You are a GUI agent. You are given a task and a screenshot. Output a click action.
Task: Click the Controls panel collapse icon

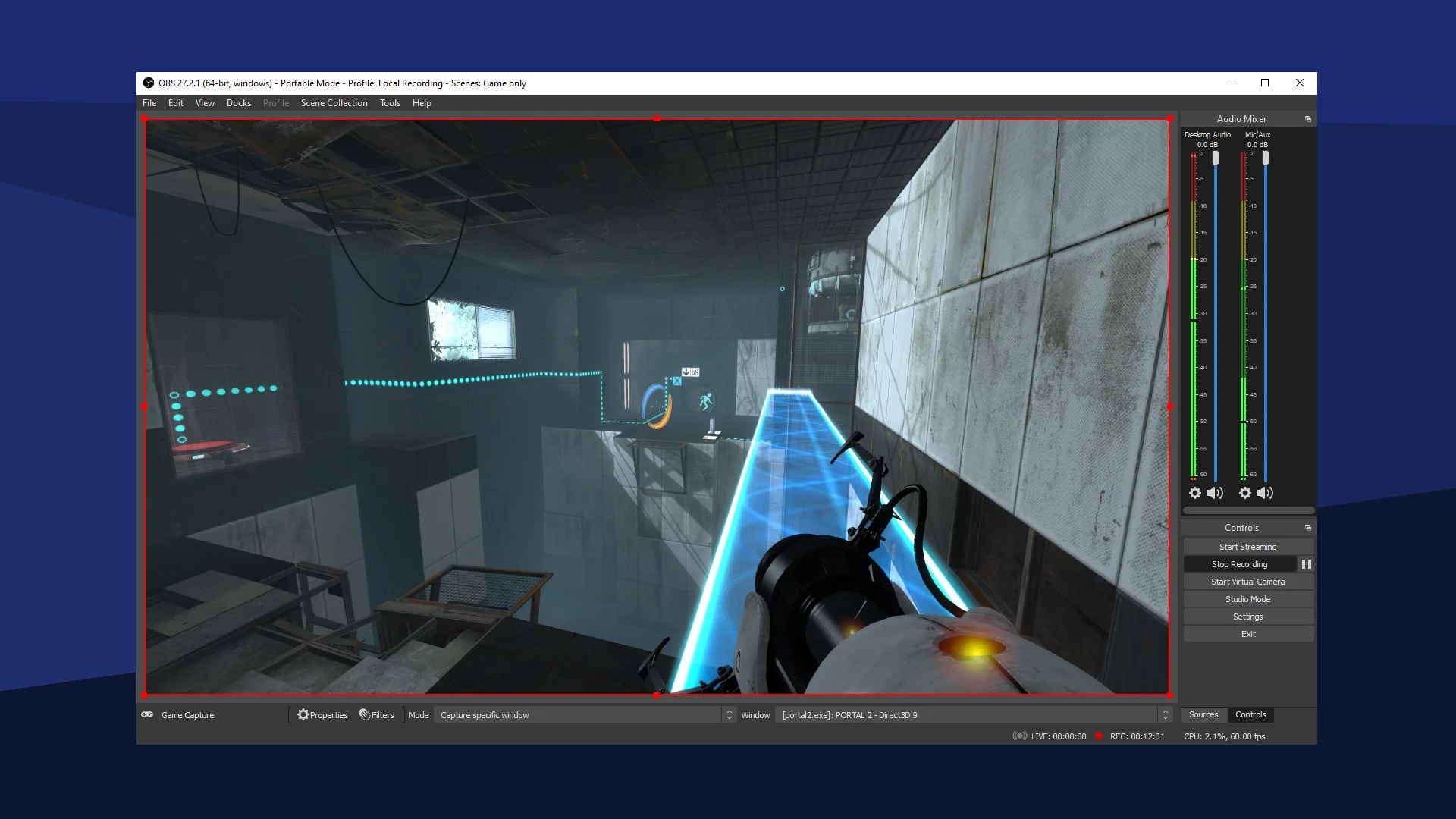pyautogui.click(x=1307, y=527)
